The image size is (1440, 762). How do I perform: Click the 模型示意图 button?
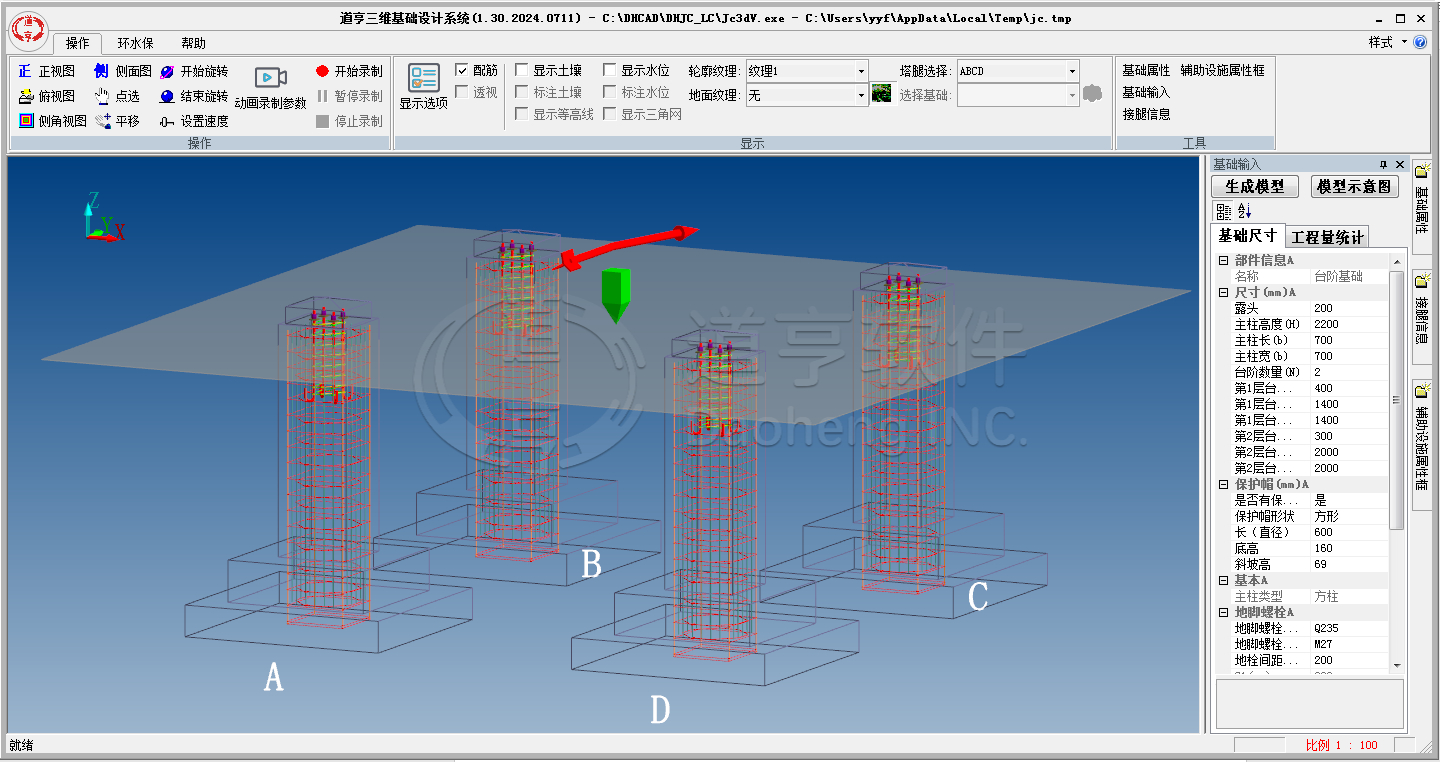[1354, 186]
